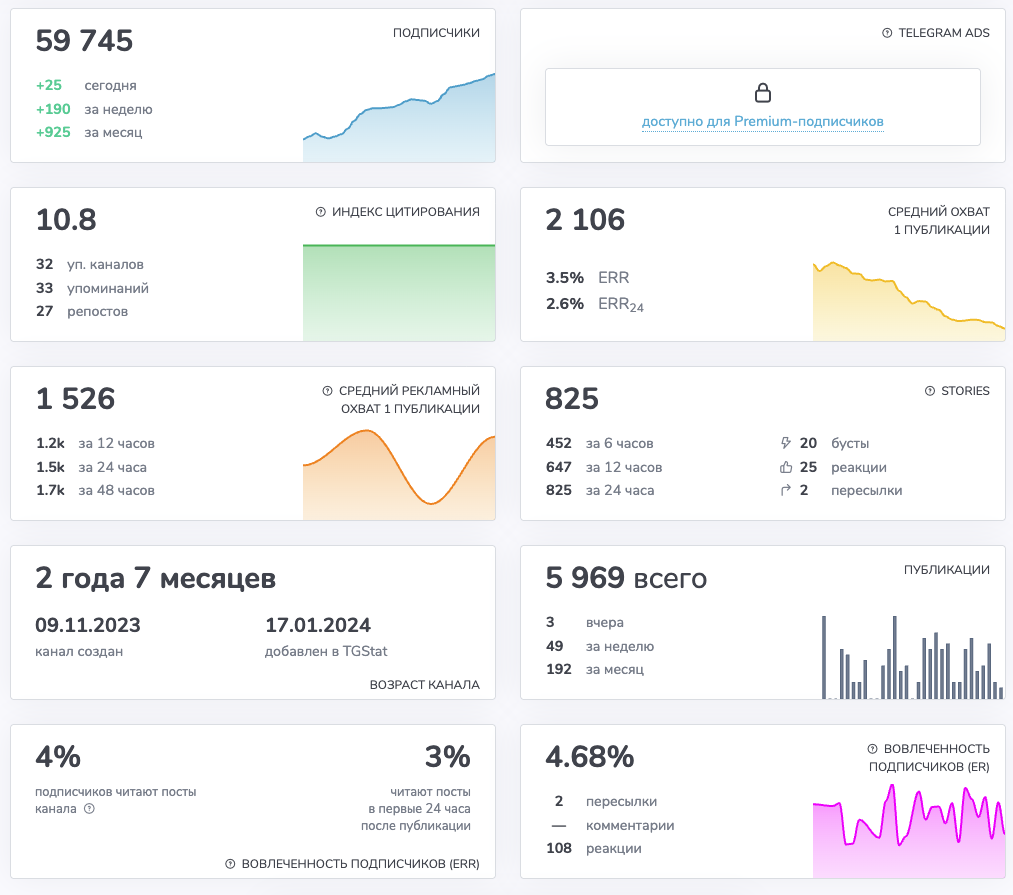This screenshot has width=1013, height=895.
Task: Click the Telegram Ads help question icon
Action: click(887, 33)
